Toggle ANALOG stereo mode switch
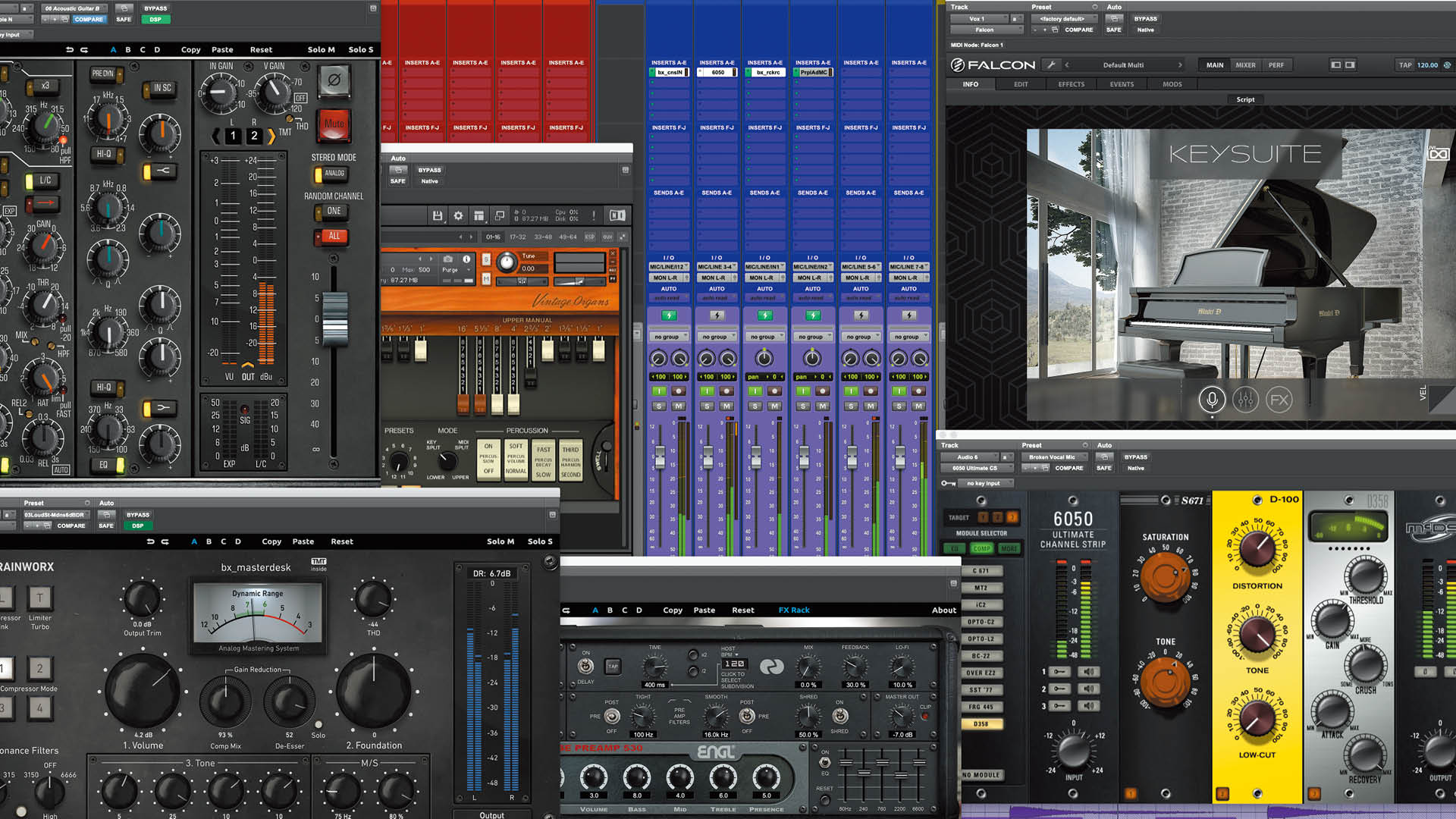1456x819 pixels. 330,174
